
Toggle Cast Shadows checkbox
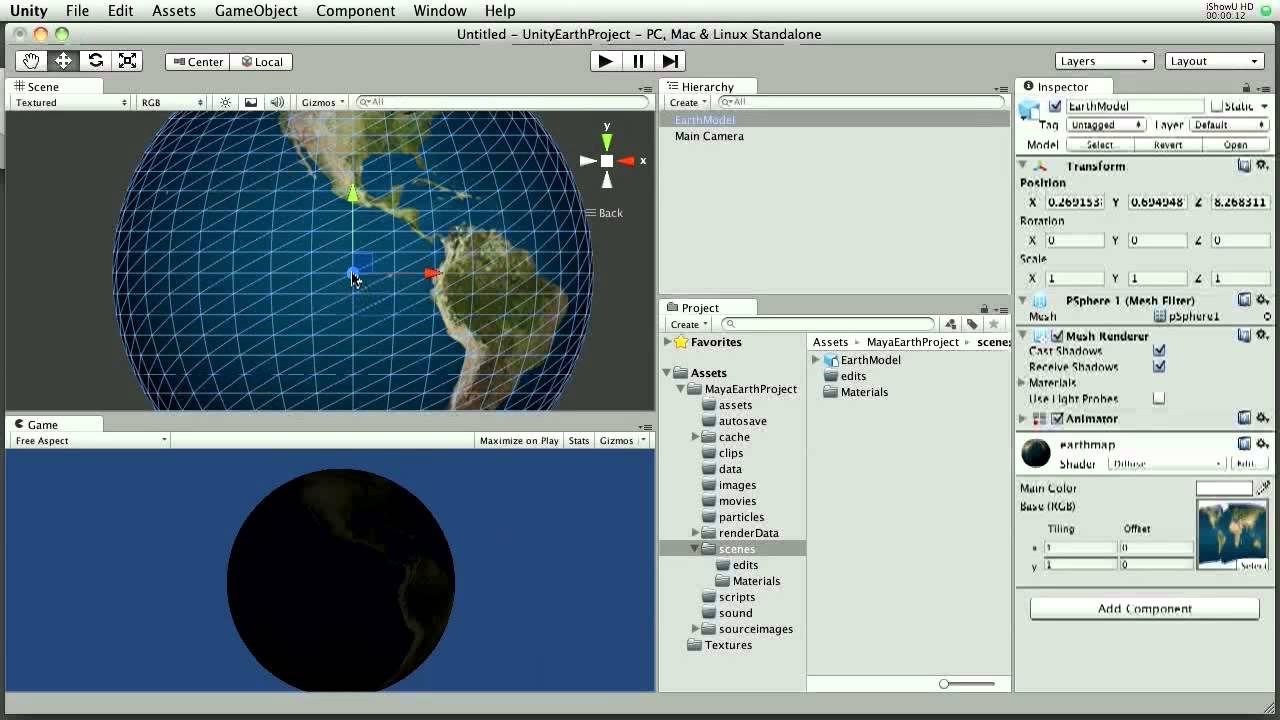point(1159,351)
